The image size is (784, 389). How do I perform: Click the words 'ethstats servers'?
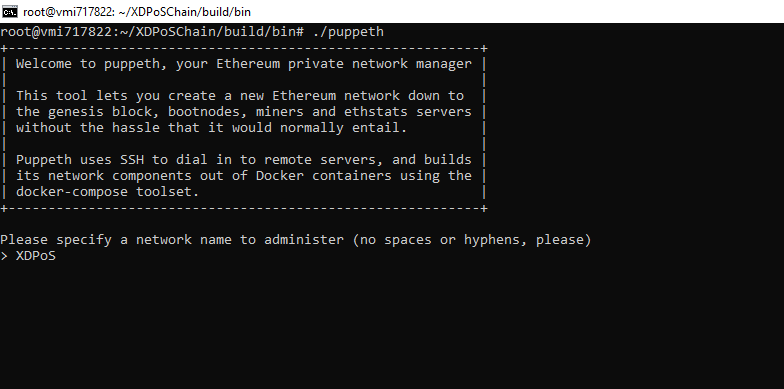[408, 112]
